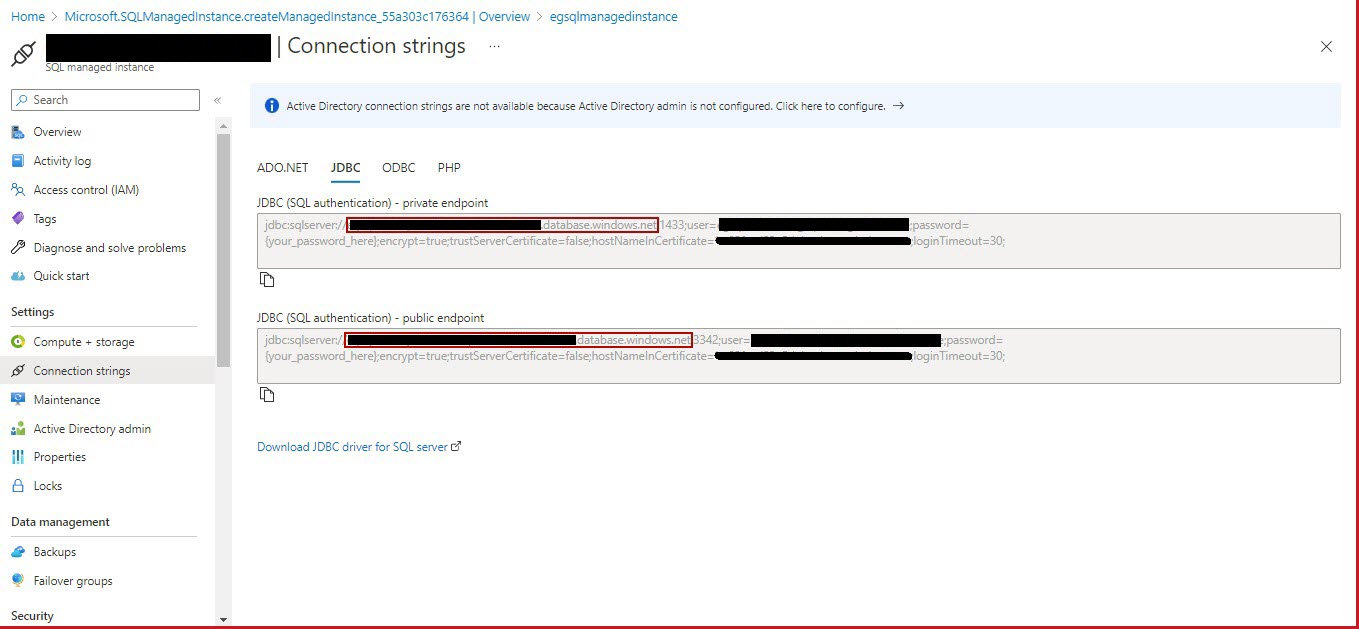Select the Failover groups menu item text

pos(73,581)
